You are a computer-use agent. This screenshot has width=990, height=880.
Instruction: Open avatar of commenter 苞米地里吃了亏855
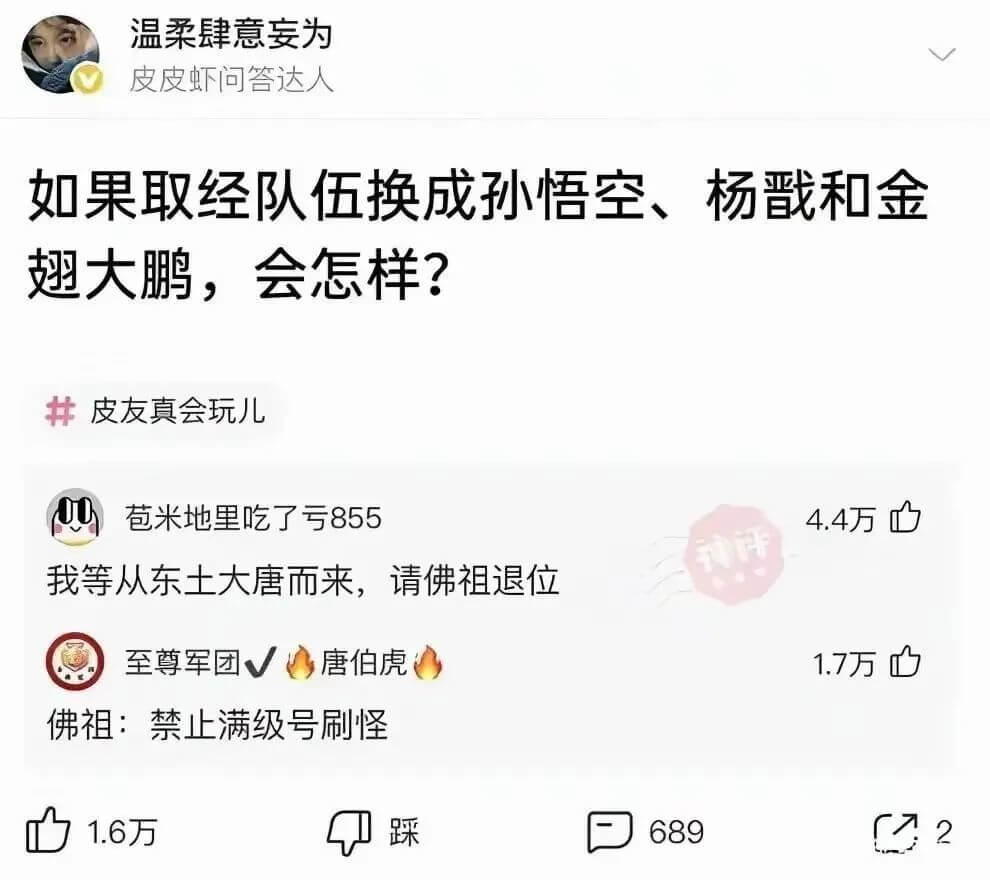[75, 519]
